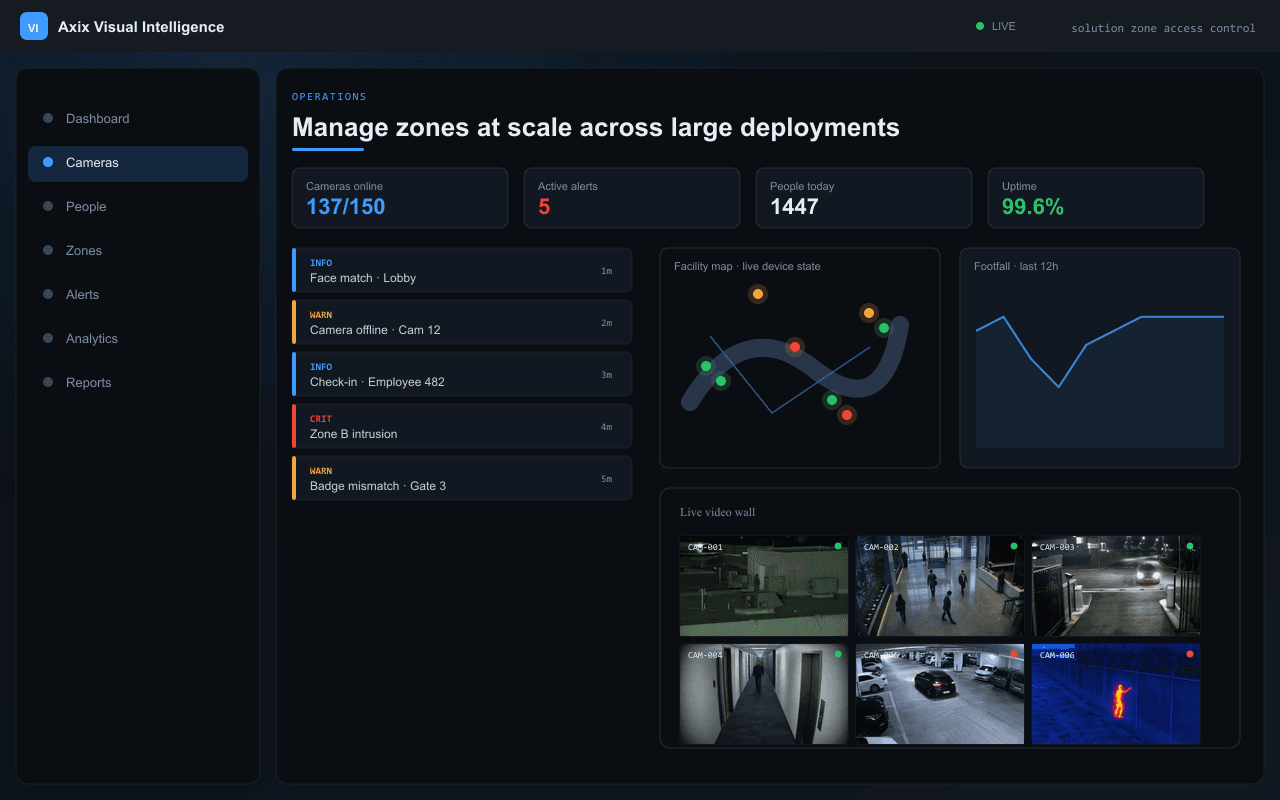Click the 2m timestamp on Camera offline alert

point(606,323)
